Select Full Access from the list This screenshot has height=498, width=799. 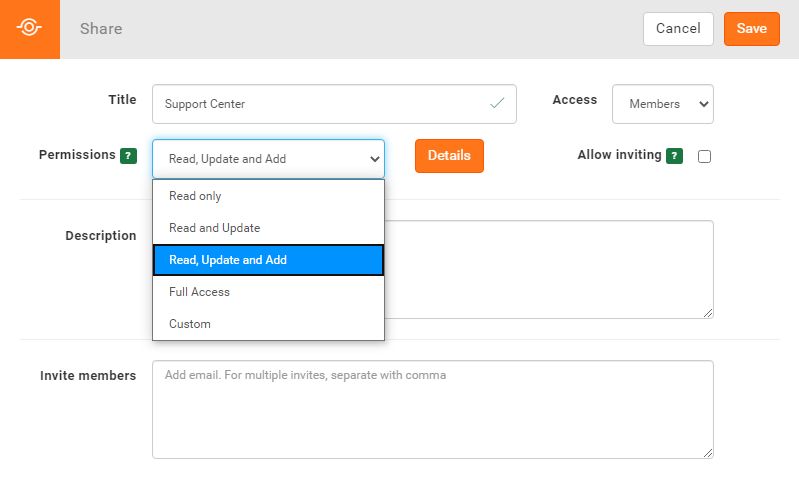pyautogui.click(x=268, y=292)
